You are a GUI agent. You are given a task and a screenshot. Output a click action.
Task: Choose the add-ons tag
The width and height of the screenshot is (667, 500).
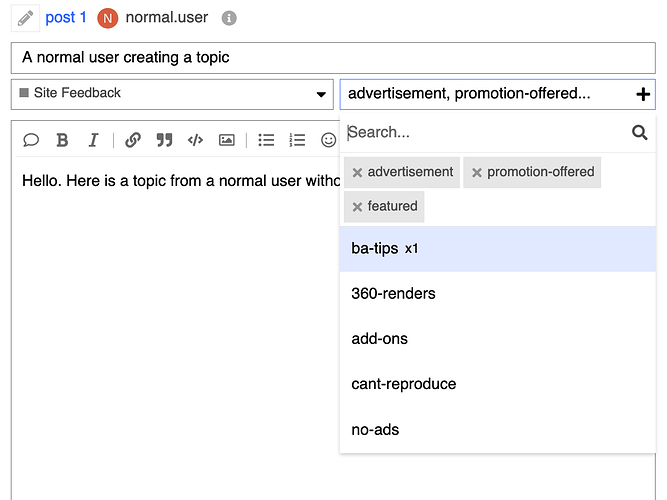(x=497, y=339)
